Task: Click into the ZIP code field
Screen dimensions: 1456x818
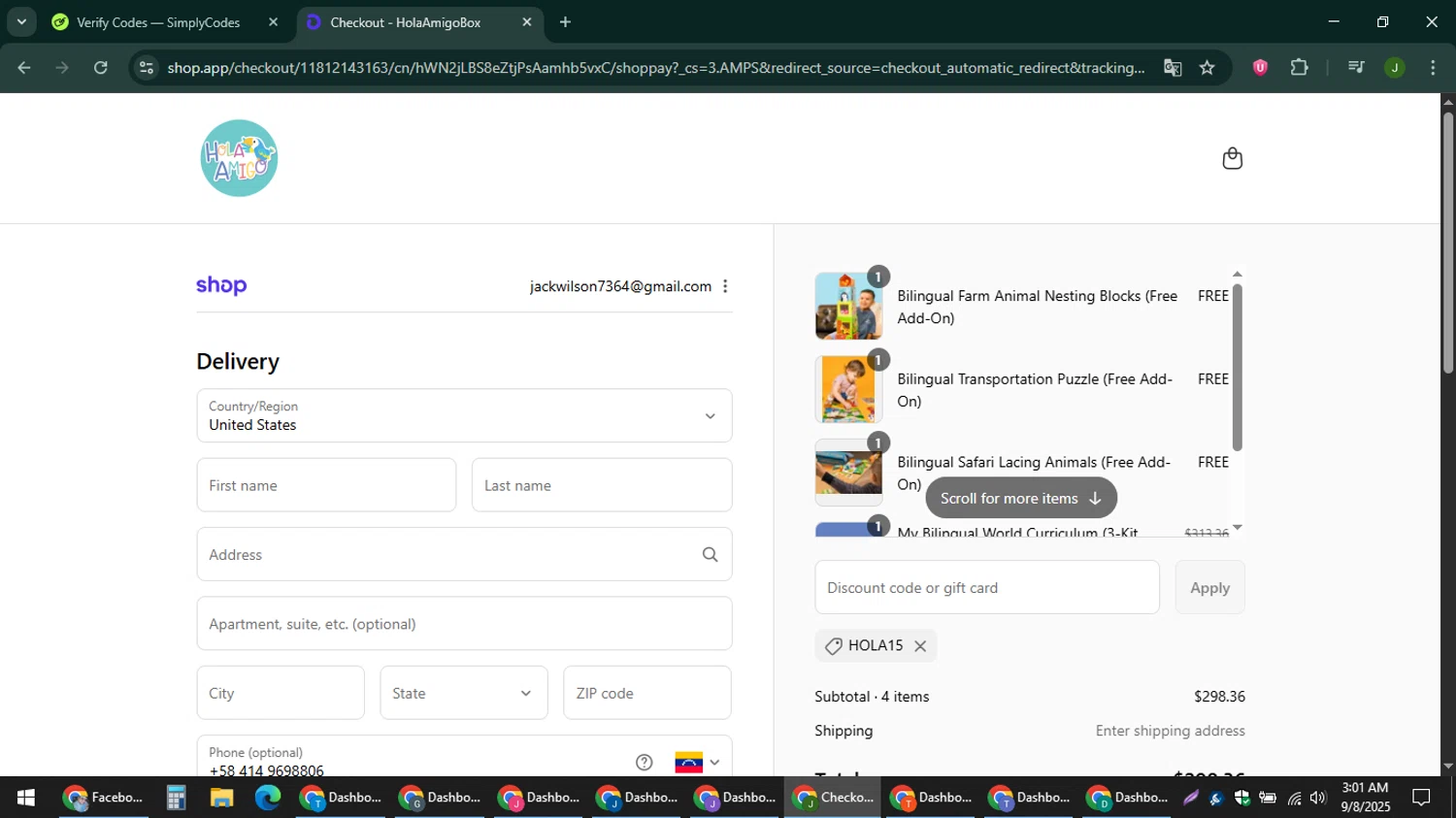Action: pos(647,693)
